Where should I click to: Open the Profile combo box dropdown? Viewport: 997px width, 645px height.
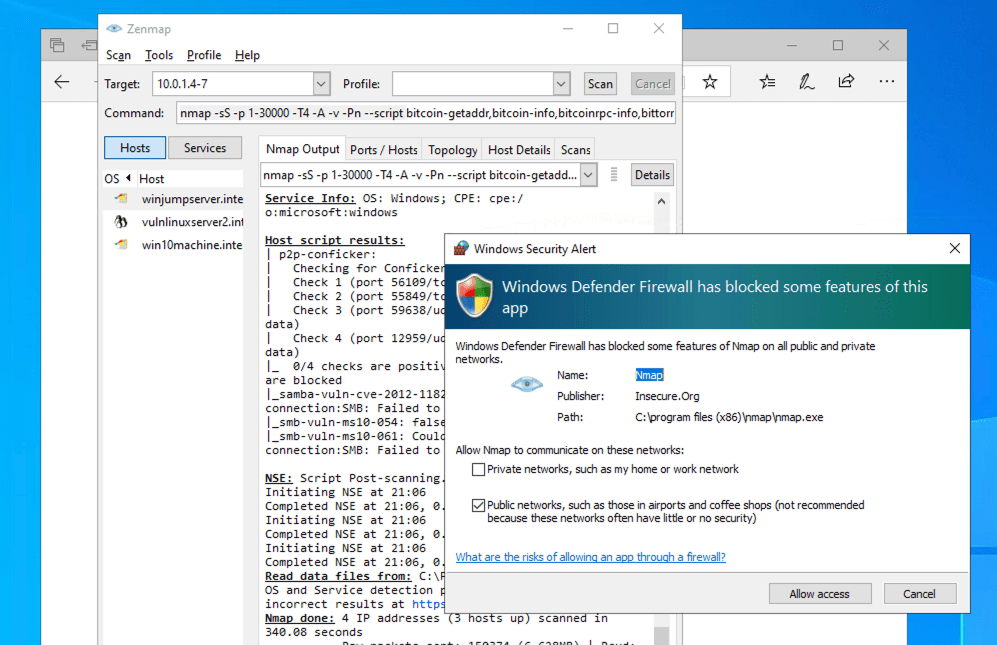(561, 84)
